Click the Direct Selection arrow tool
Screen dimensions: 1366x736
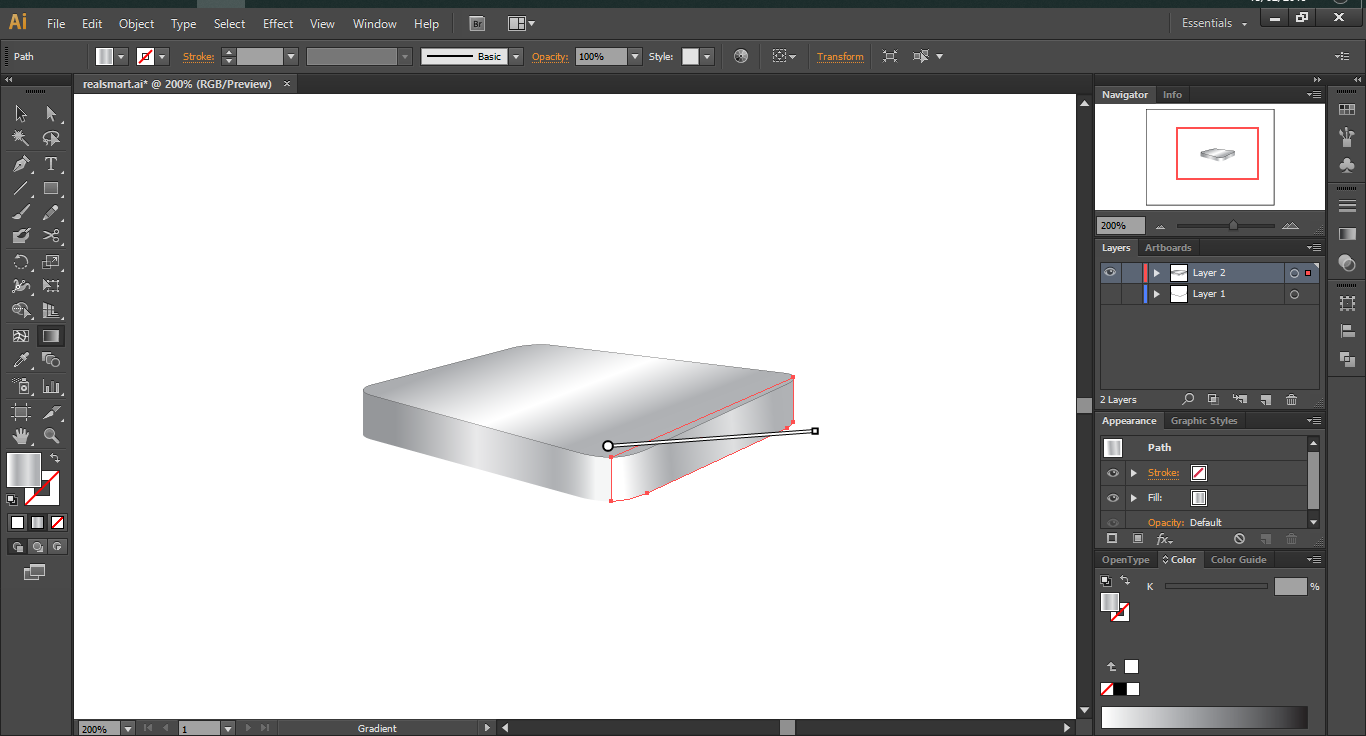(51, 114)
